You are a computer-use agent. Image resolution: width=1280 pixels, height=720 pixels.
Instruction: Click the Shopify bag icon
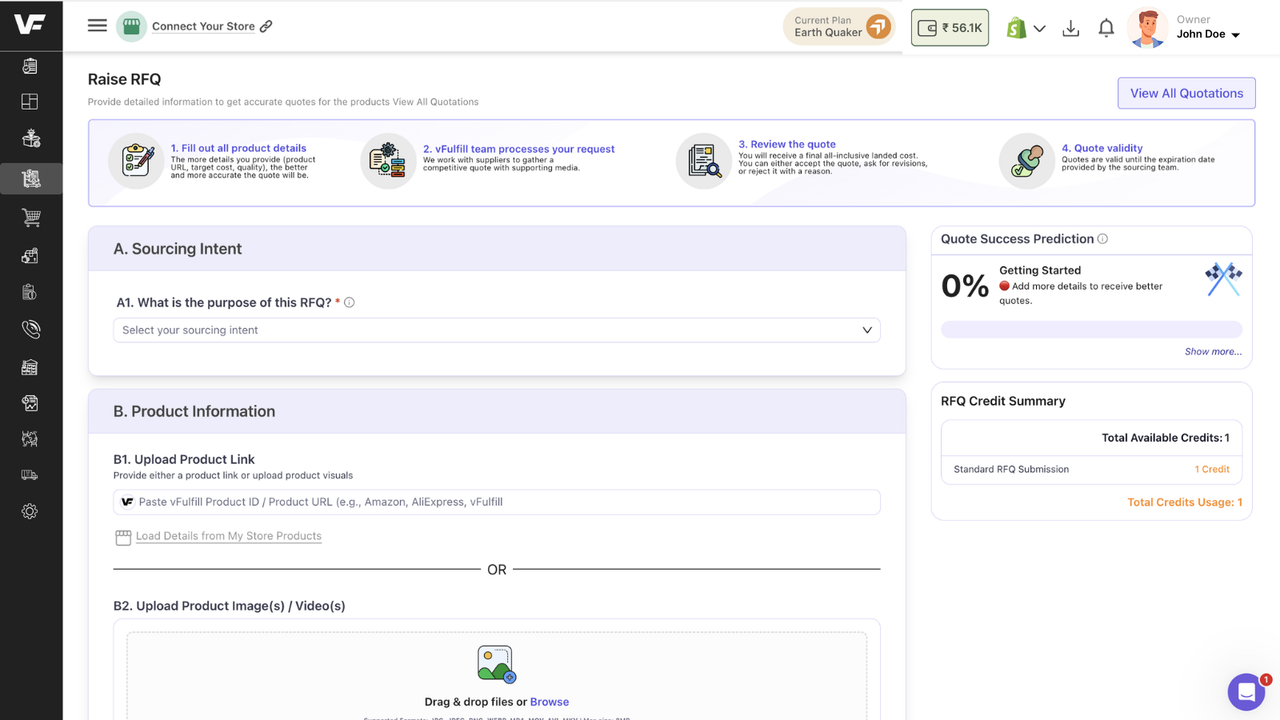coord(1016,28)
